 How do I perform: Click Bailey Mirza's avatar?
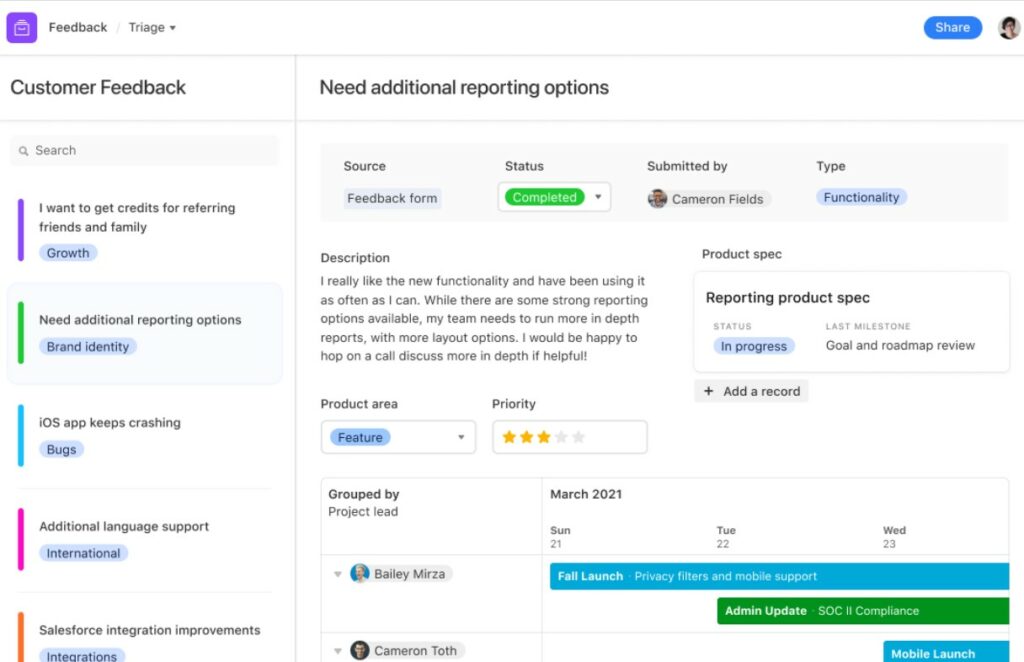click(360, 574)
